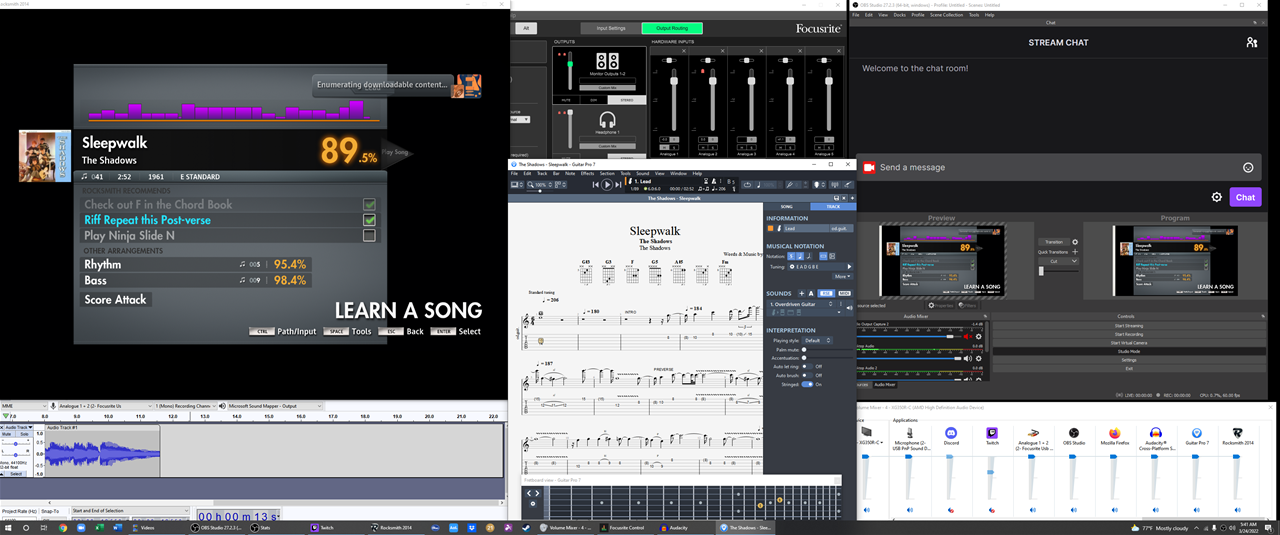The width and height of the screenshot is (1280, 535).
Task: Click the orange track color swatch
Action: tap(770, 228)
